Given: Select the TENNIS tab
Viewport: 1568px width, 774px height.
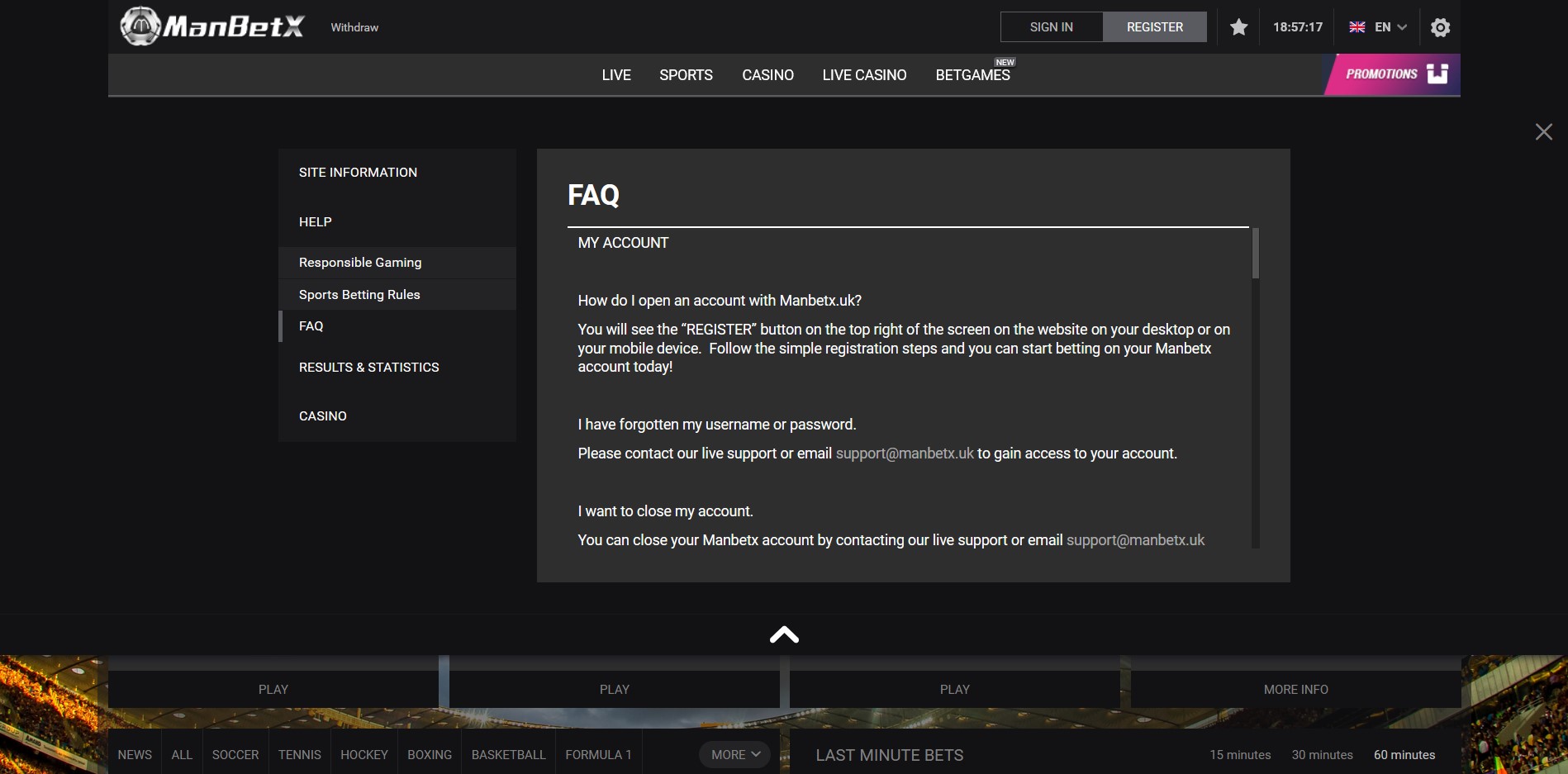Looking at the screenshot, I should pyautogui.click(x=300, y=755).
